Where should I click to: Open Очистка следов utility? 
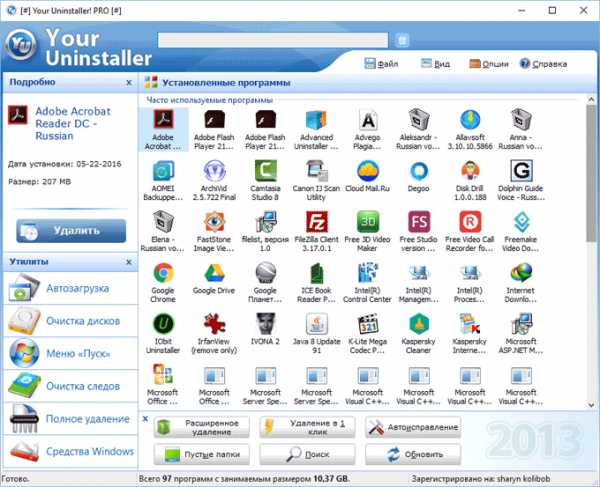pyautogui.click(x=70, y=386)
